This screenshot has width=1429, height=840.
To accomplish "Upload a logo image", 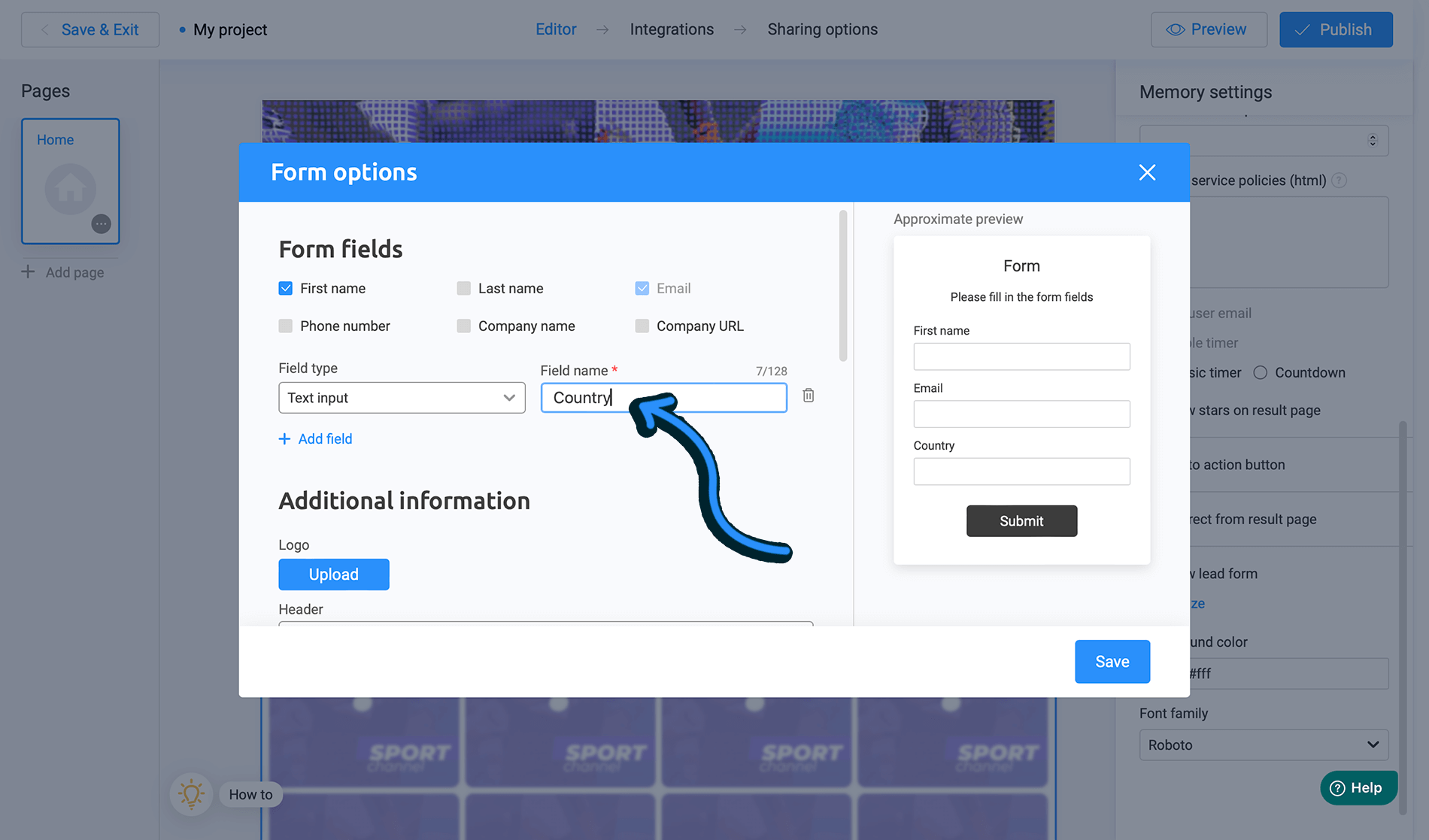I will [x=334, y=575].
